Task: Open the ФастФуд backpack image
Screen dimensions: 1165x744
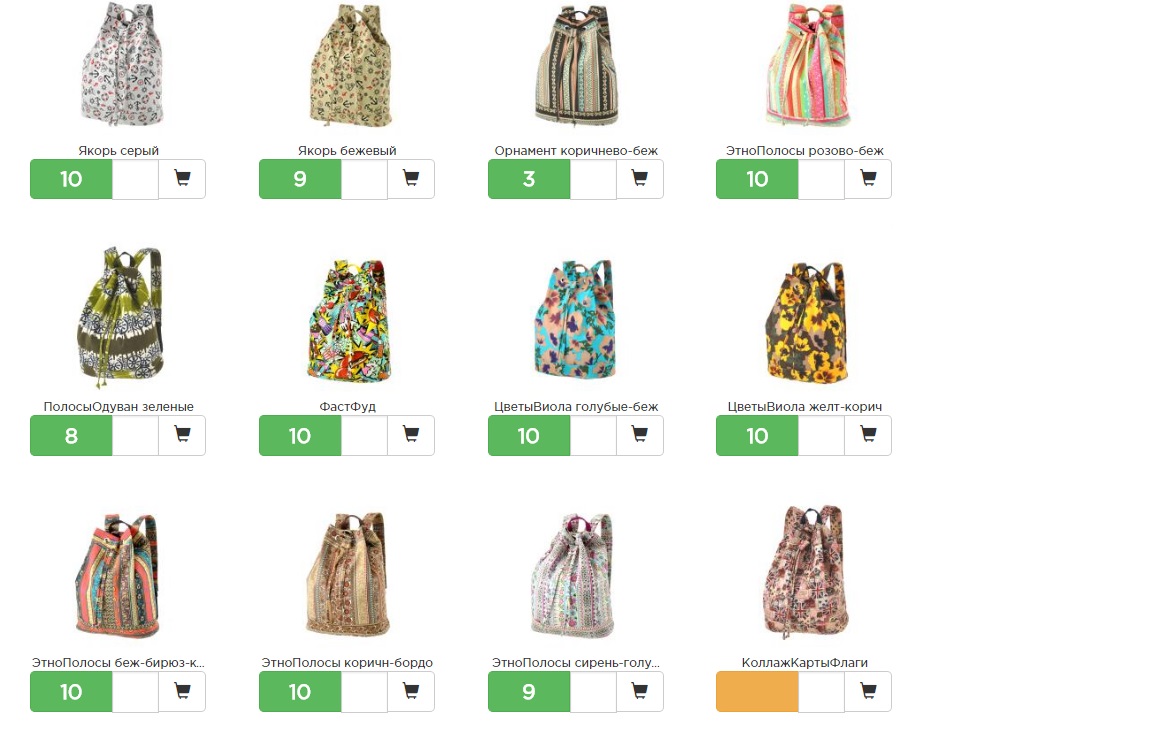Action: click(348, 320)
